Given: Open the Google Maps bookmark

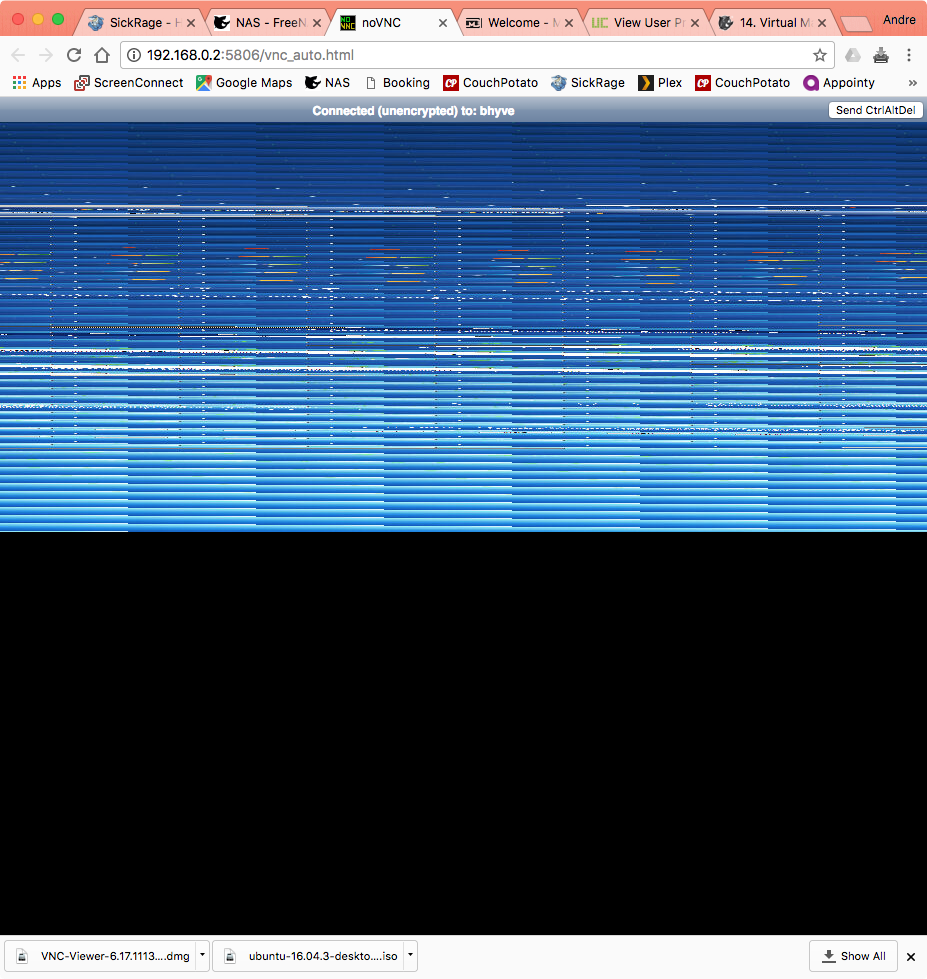Looking at the screenshot, I should pos(244,82).
